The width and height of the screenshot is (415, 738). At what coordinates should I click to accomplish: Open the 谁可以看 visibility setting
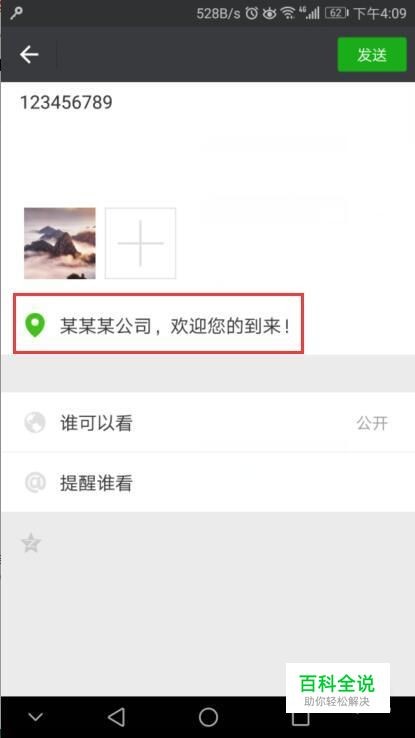click(208, 422)
